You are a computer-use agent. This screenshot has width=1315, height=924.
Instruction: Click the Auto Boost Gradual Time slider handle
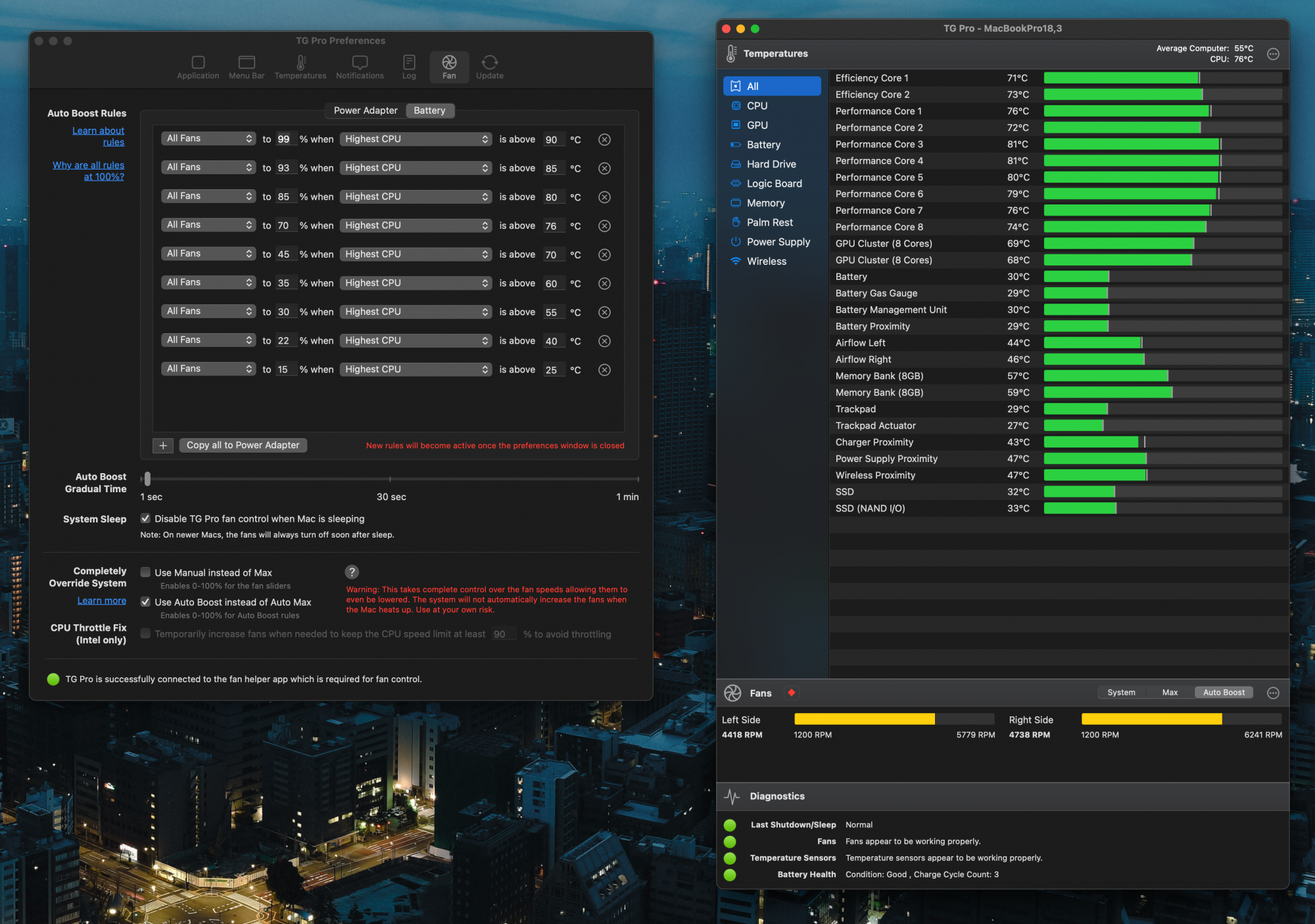click(x=147, y=479)
